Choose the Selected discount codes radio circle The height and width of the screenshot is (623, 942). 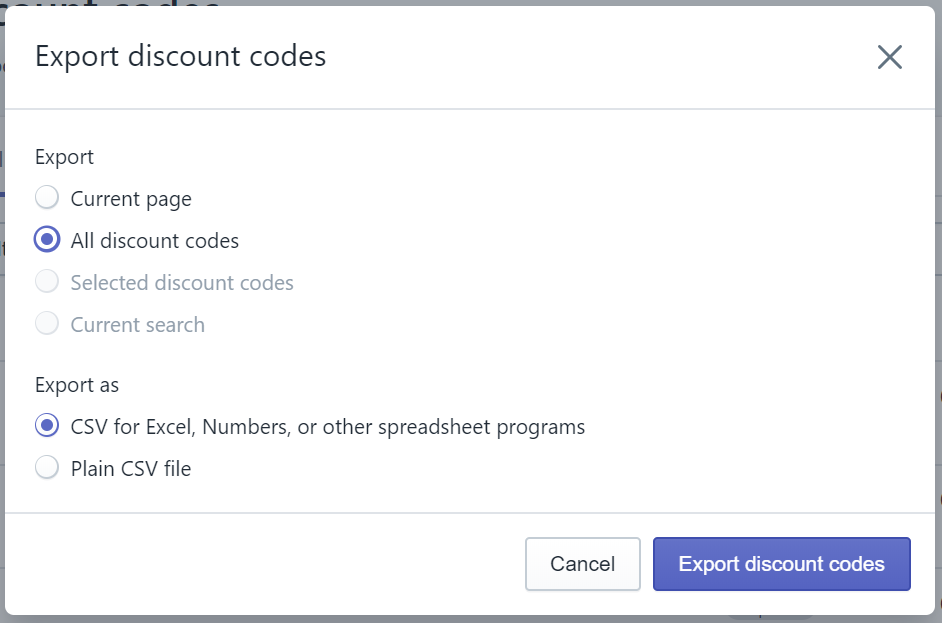tap(47, 281)
